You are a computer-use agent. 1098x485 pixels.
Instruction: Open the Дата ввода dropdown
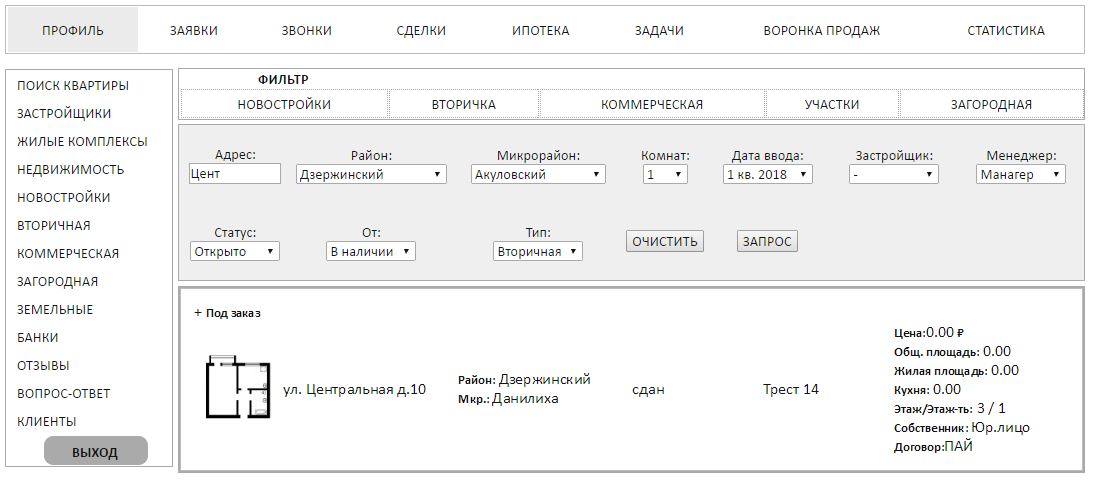point(768,175)
